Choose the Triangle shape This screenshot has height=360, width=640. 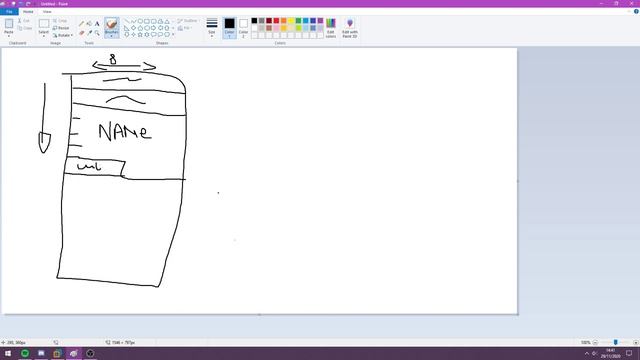click(x=167, y=21)
